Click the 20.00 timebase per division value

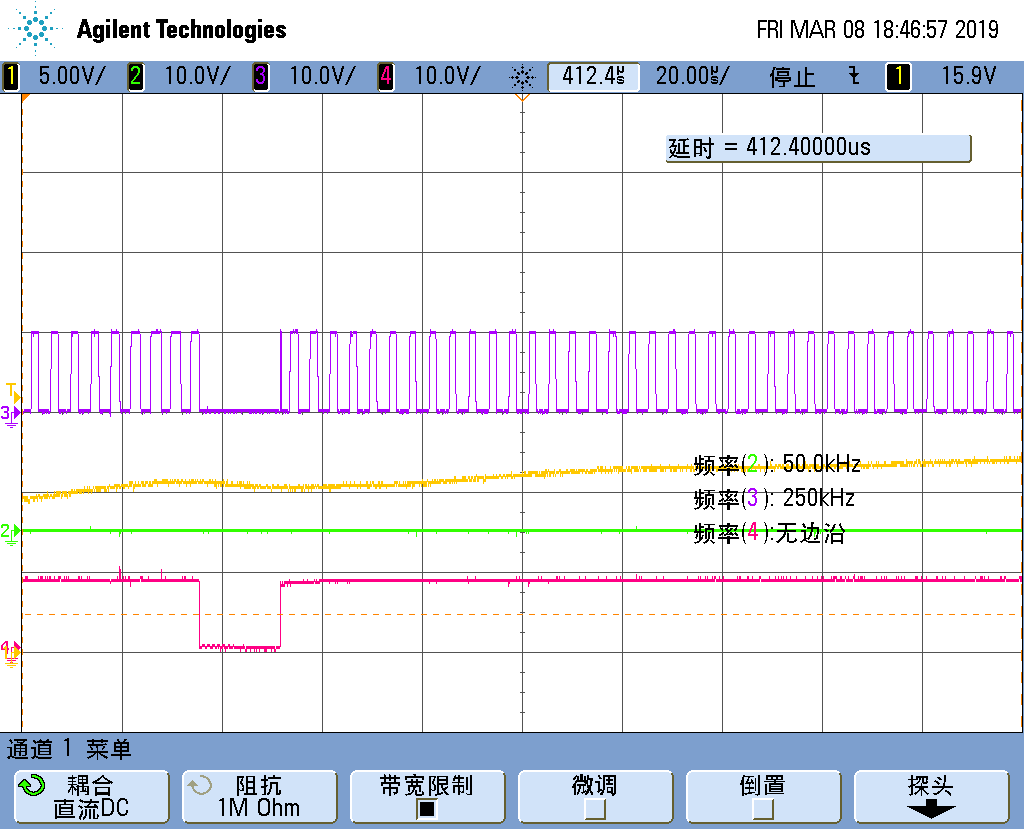(x=692, y=76)
